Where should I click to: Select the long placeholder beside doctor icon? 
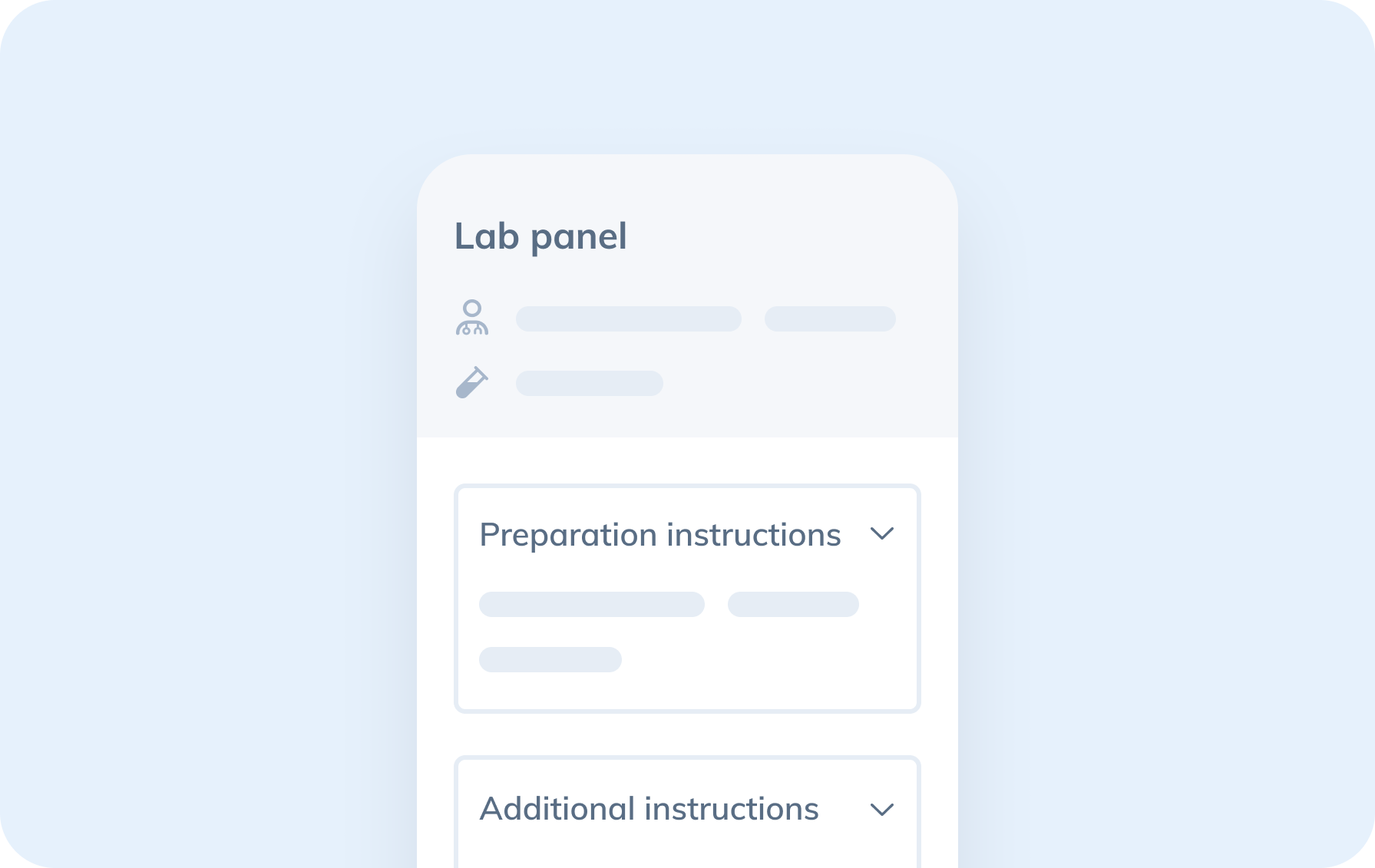[x=629, y=318]
